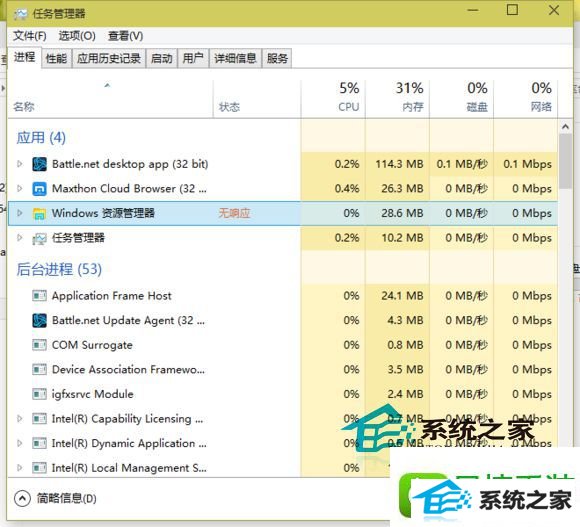Viewport: 580px width, 527px height.
Task: Click the igfxsrvc Module icon
Action: tap(39, 394)
